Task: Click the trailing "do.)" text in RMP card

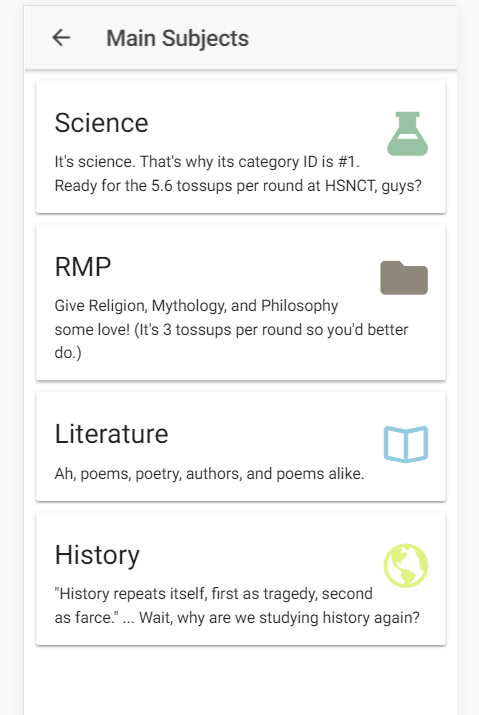Action: 68,352
